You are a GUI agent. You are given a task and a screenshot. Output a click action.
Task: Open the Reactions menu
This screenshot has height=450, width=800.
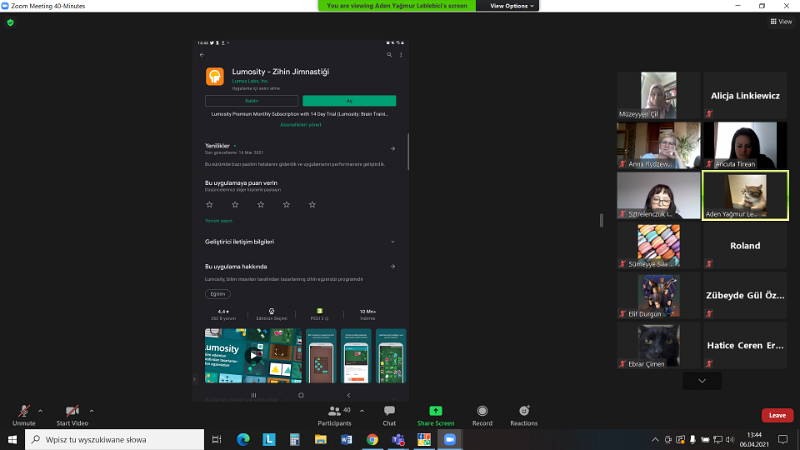[x=524, y=415]
